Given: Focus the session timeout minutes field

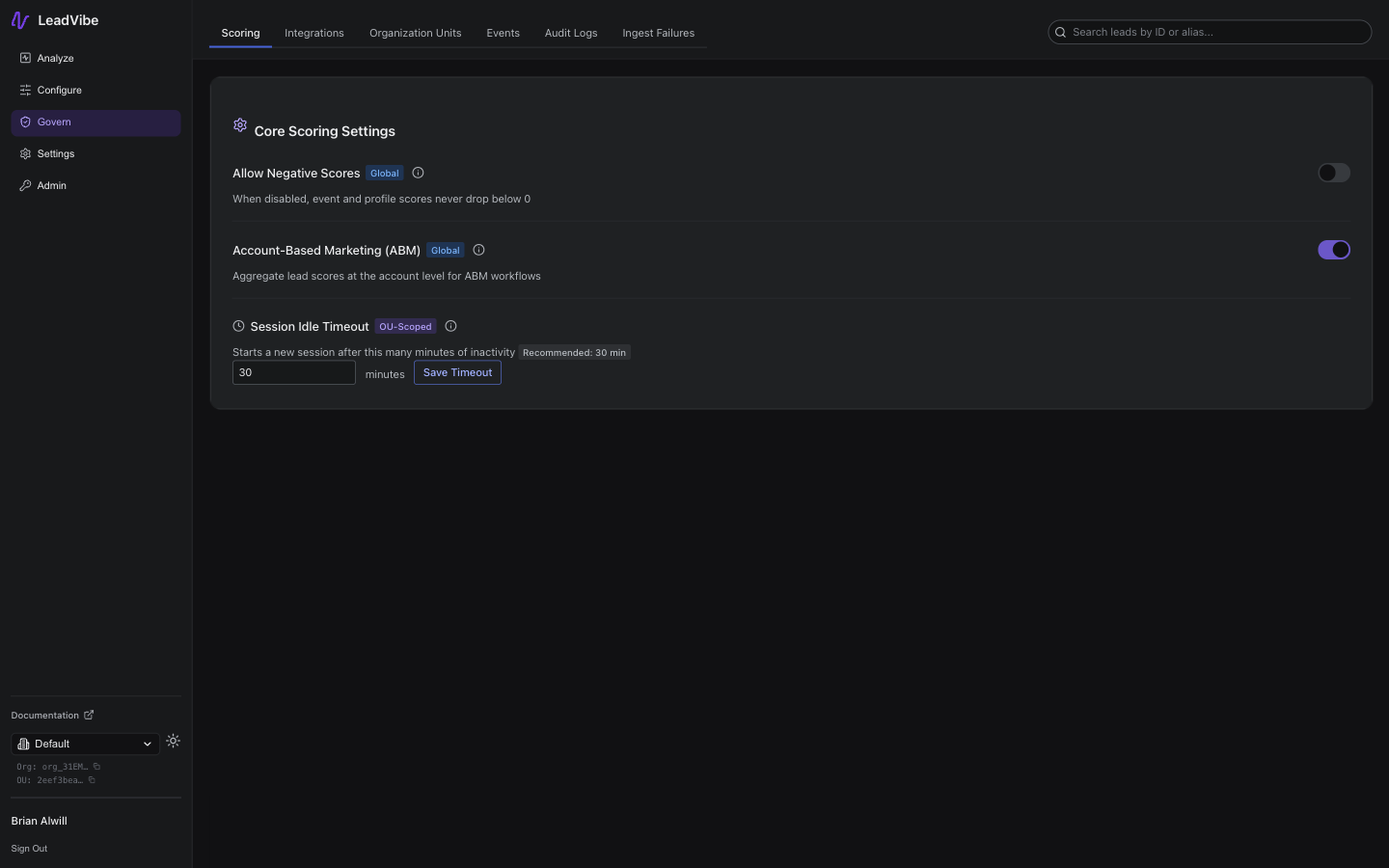Looking at the screenshot, I should (294, 372).
